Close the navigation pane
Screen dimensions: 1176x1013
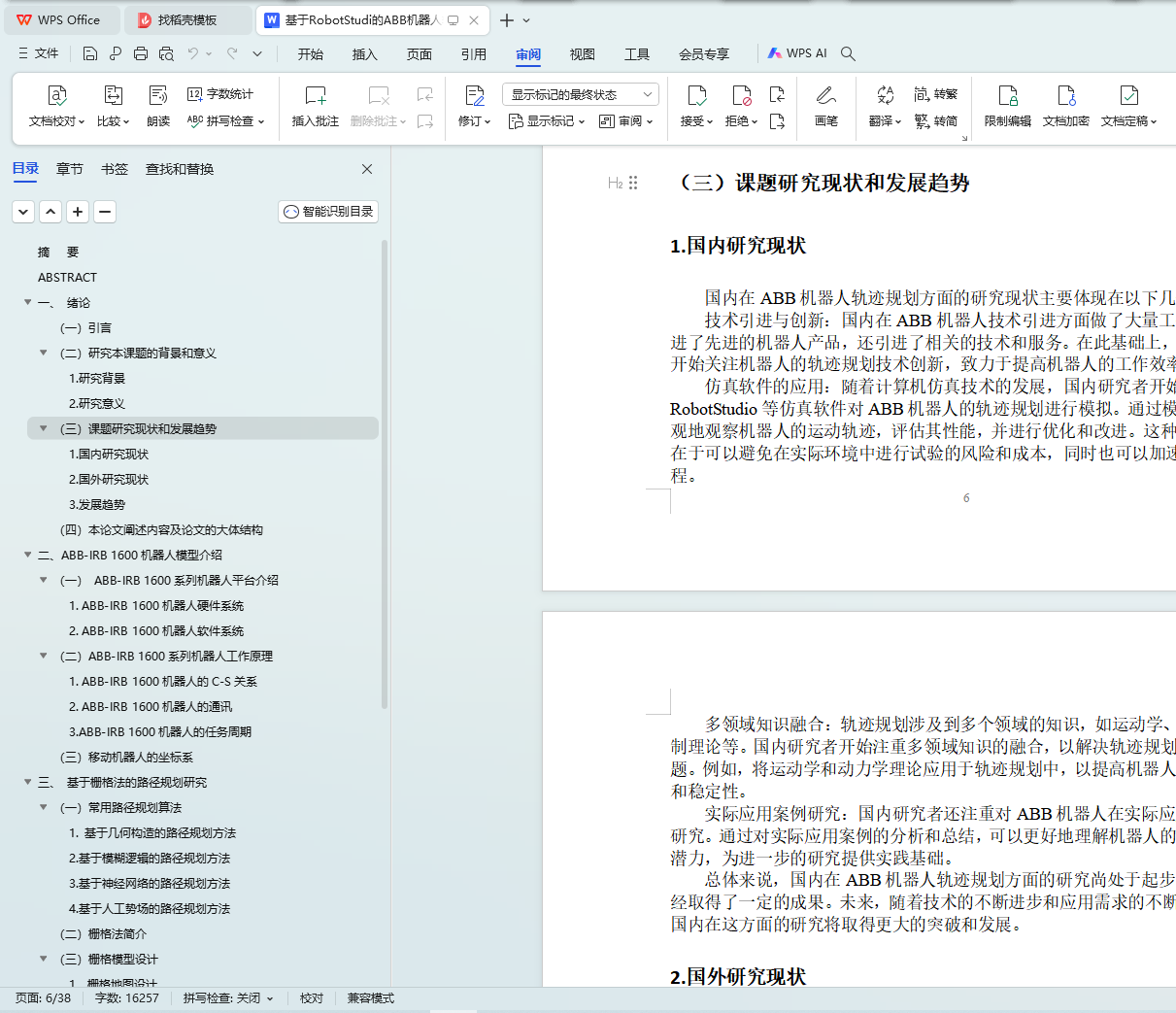367,169
